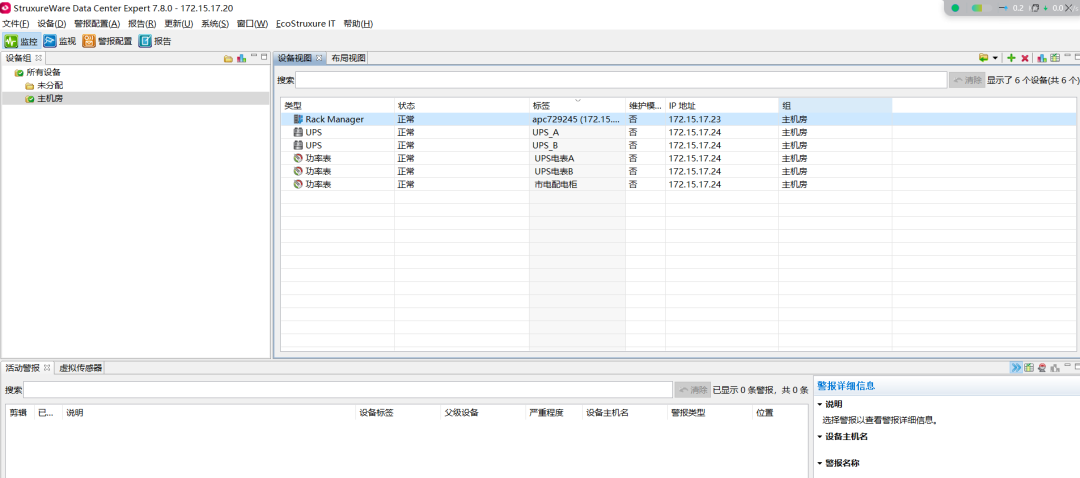Click the bar chart icon in 设备组 panel
The height and width of the screenshot is (478, 1080).
click(x=241, y=59)
